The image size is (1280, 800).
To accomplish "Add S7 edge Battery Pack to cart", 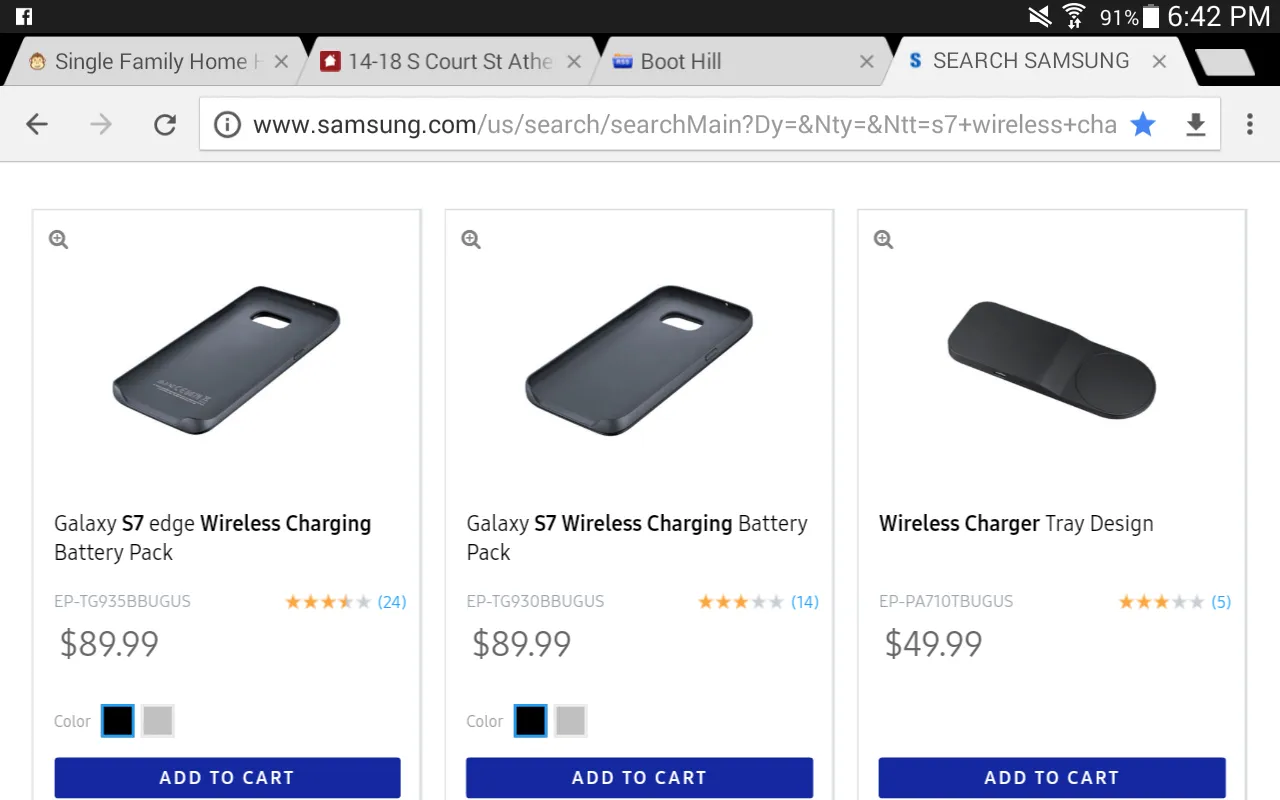I will pyautogui.click(x=227, y=777).
